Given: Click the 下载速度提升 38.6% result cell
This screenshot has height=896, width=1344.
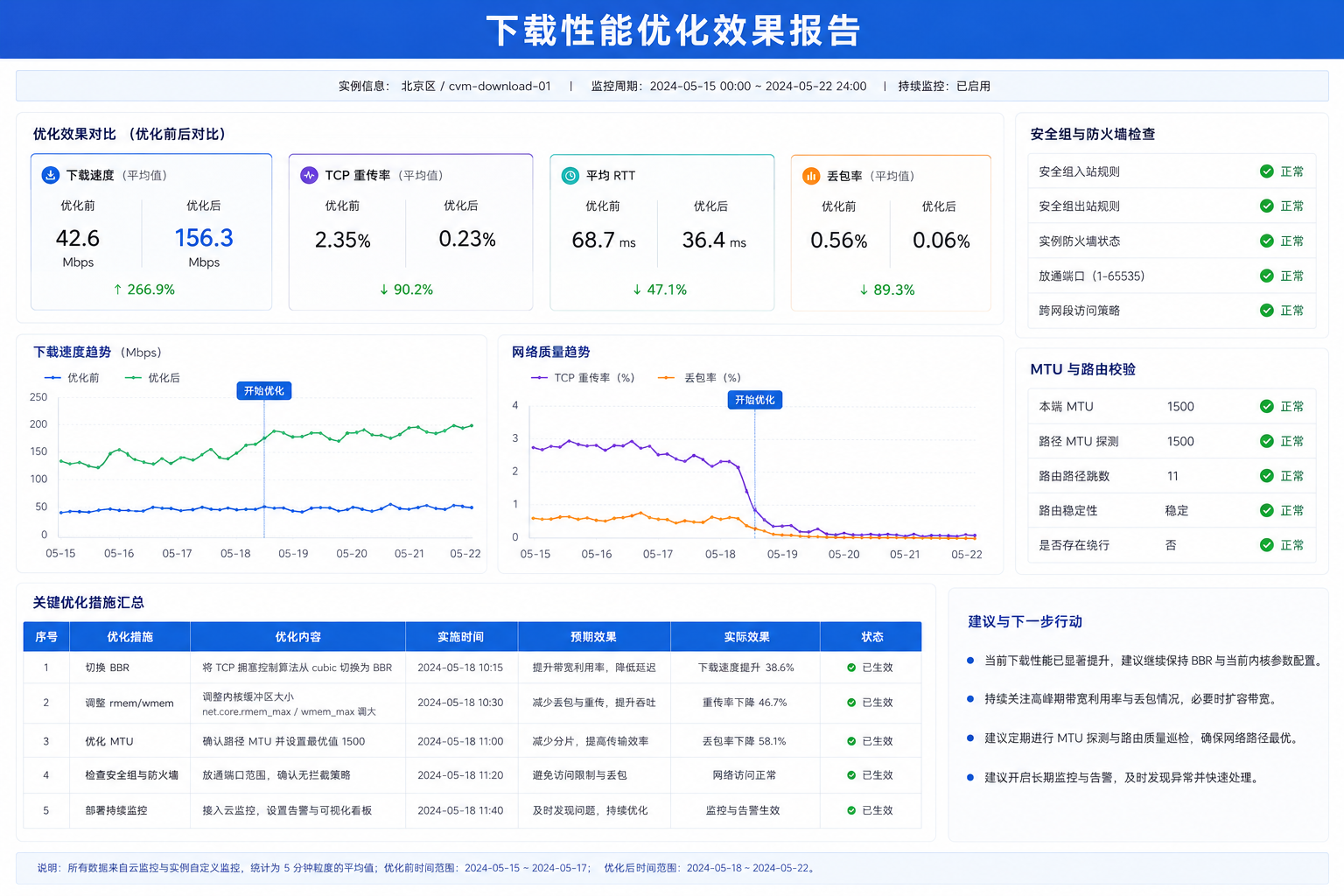Looking at the screenshot, I should (x=745, y=668).
